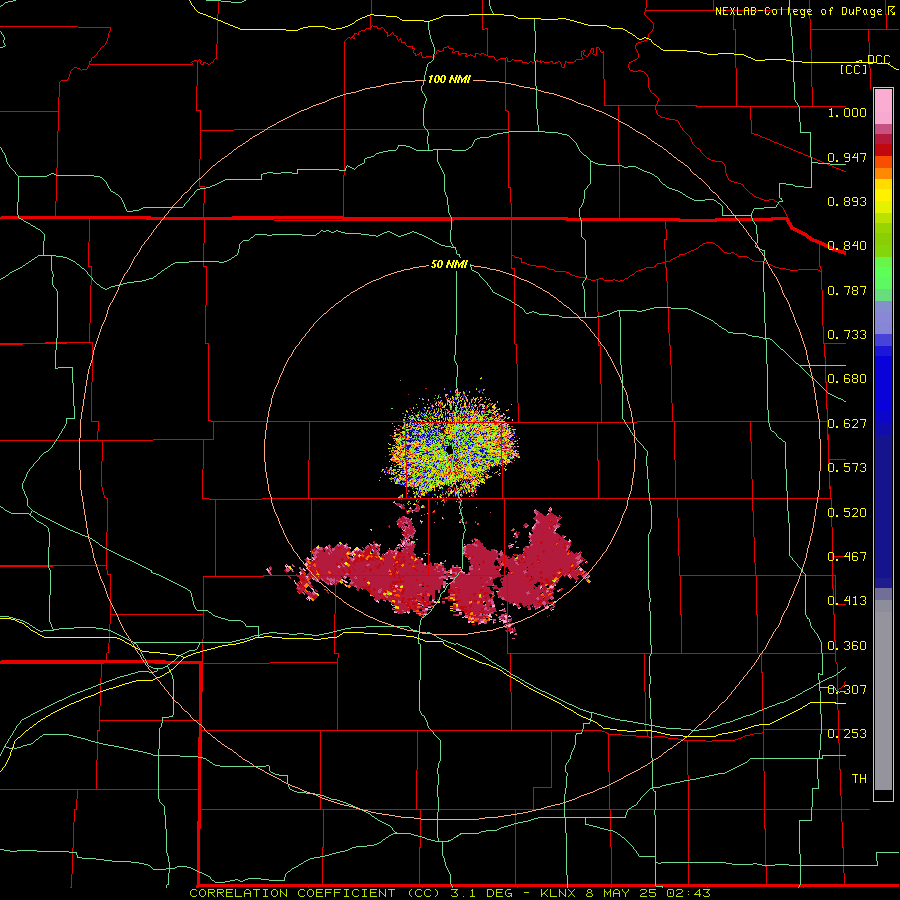Image resolution: width=900 pixels, height=900 pixels.
Task: Click the 100 NMI range ring label
Action: pos(449,79)
